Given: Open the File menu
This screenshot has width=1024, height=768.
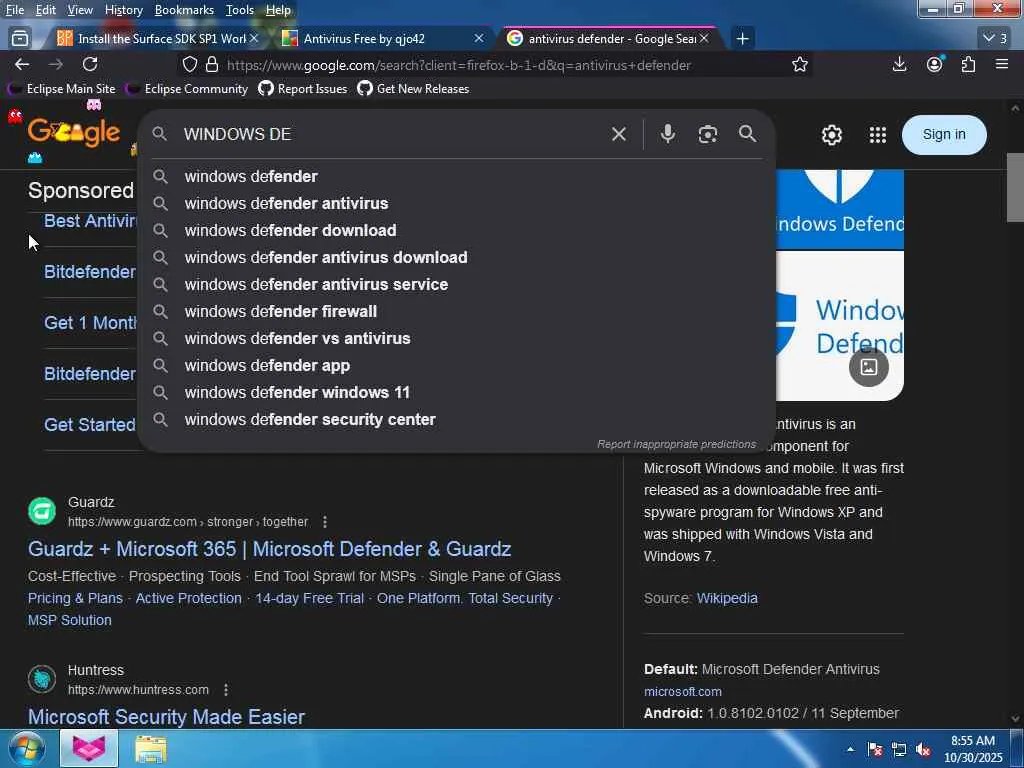Looking at the screenshot, I should [x=14, y=10].
